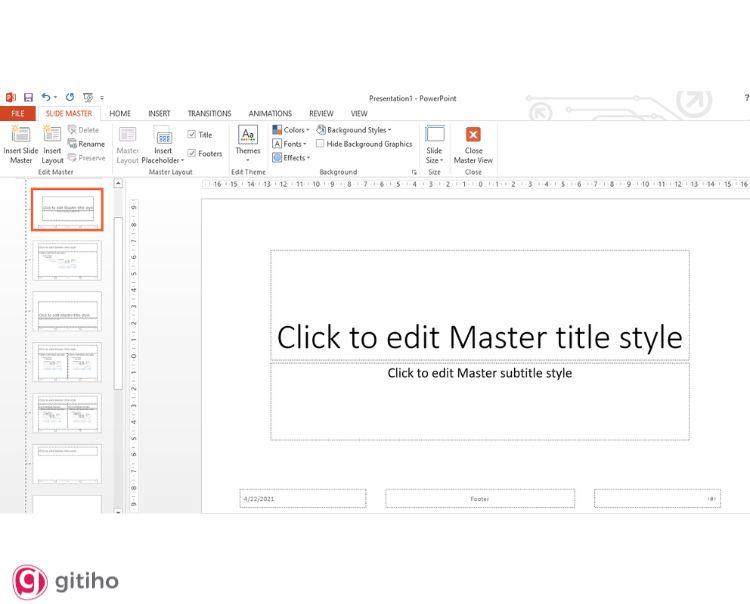Select the SLIDE MASTER tab
Viewport: 750px width, 604px height.
[x=69, y=113]
